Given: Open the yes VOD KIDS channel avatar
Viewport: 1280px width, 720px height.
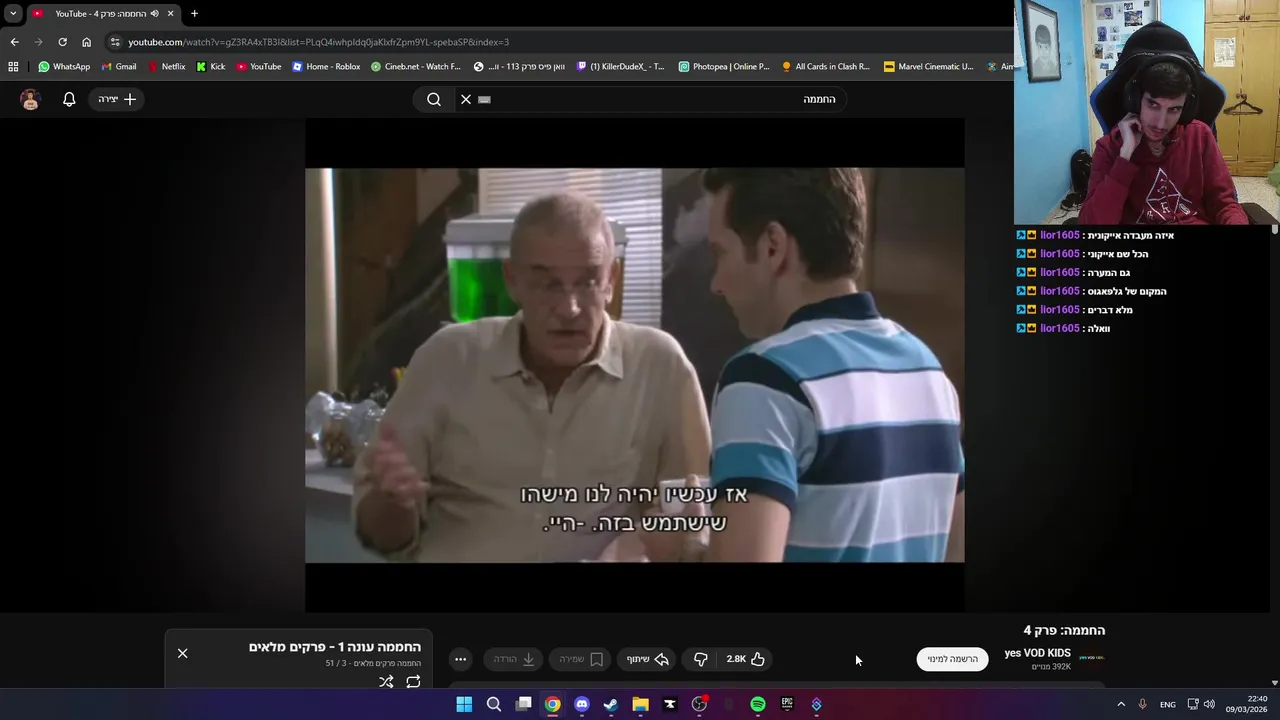Looking at the screenshot, I should 1092,658.
